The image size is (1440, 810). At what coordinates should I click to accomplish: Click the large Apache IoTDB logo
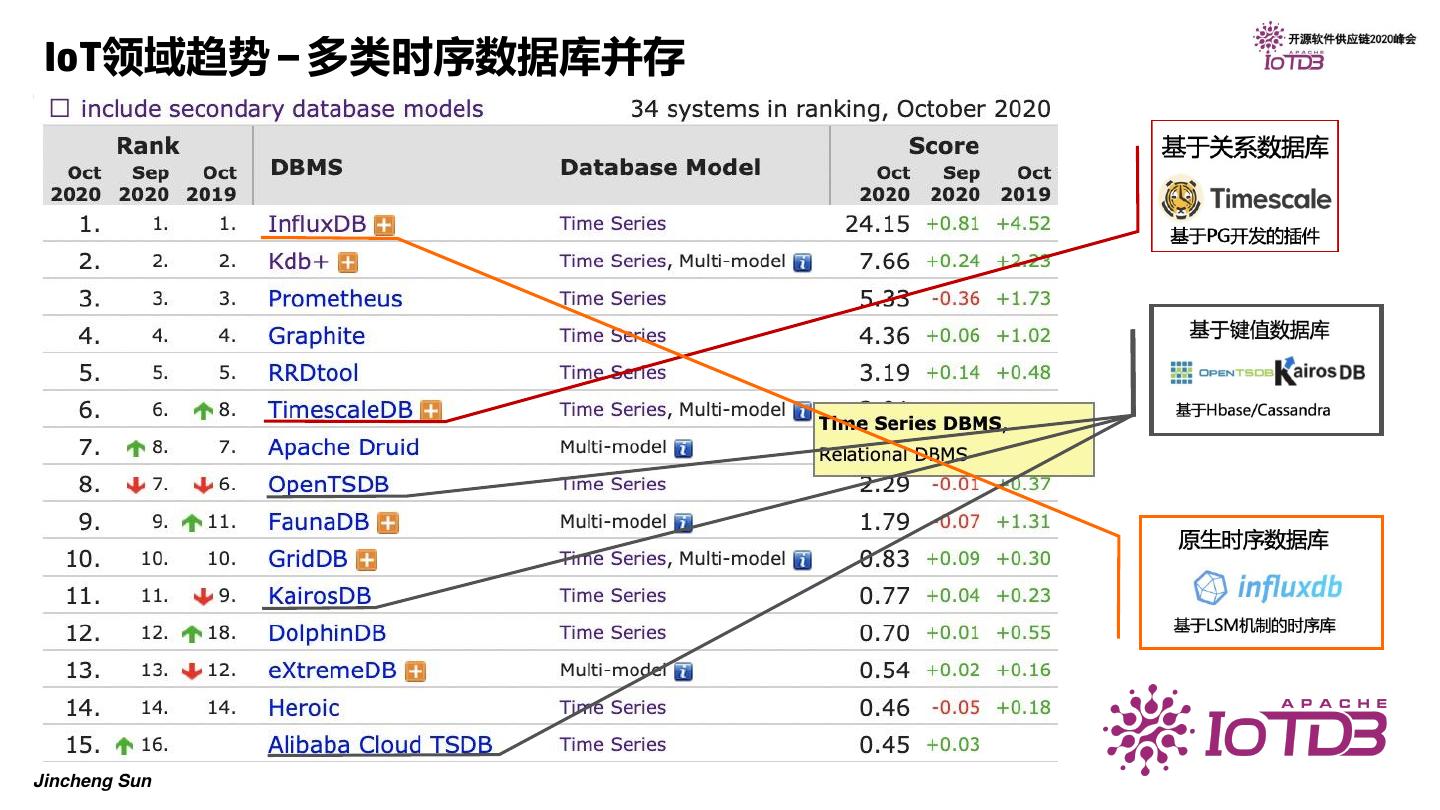[x=1246, y=729]
